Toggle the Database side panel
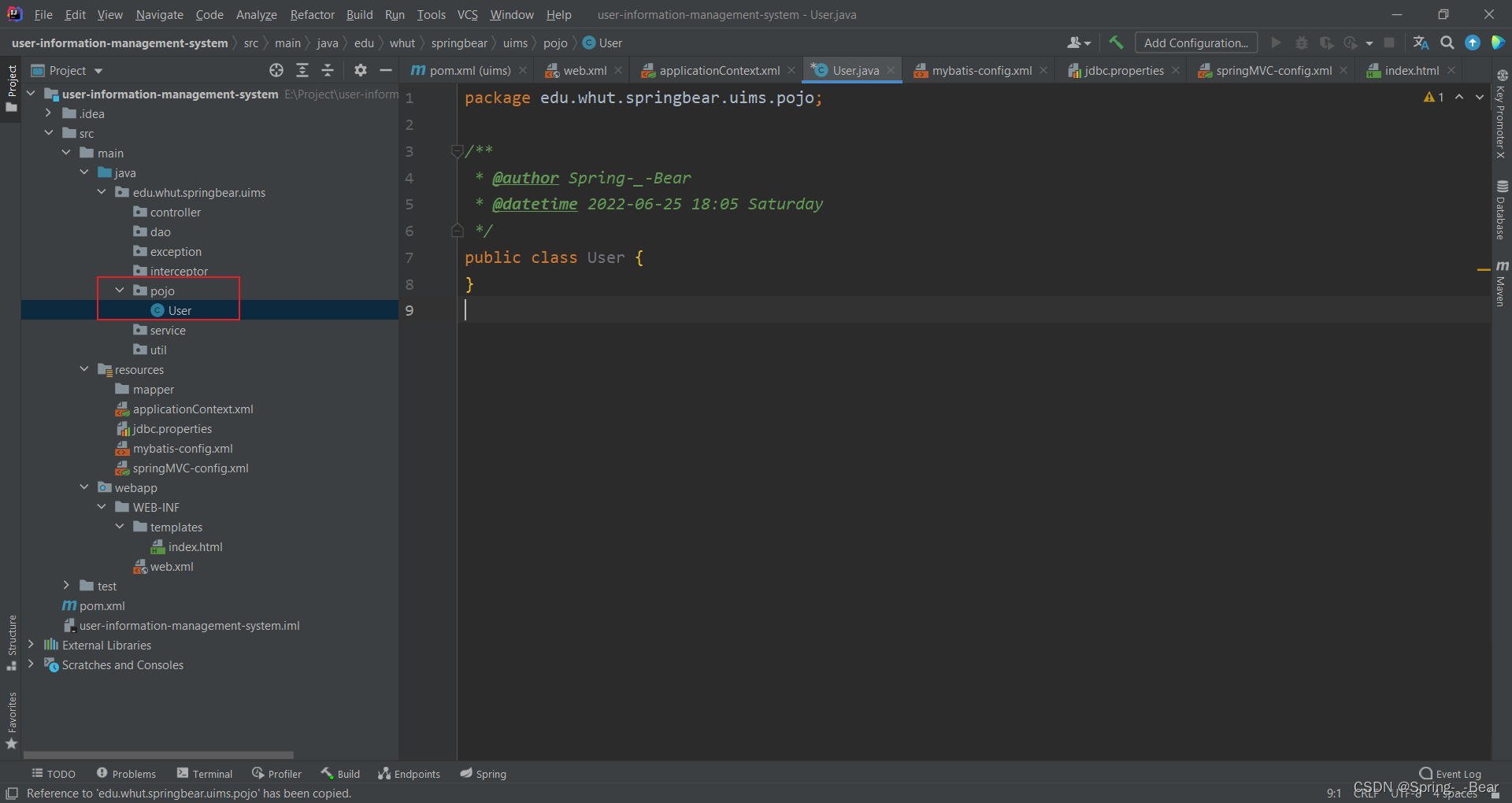 click(x=1502, y=210)
